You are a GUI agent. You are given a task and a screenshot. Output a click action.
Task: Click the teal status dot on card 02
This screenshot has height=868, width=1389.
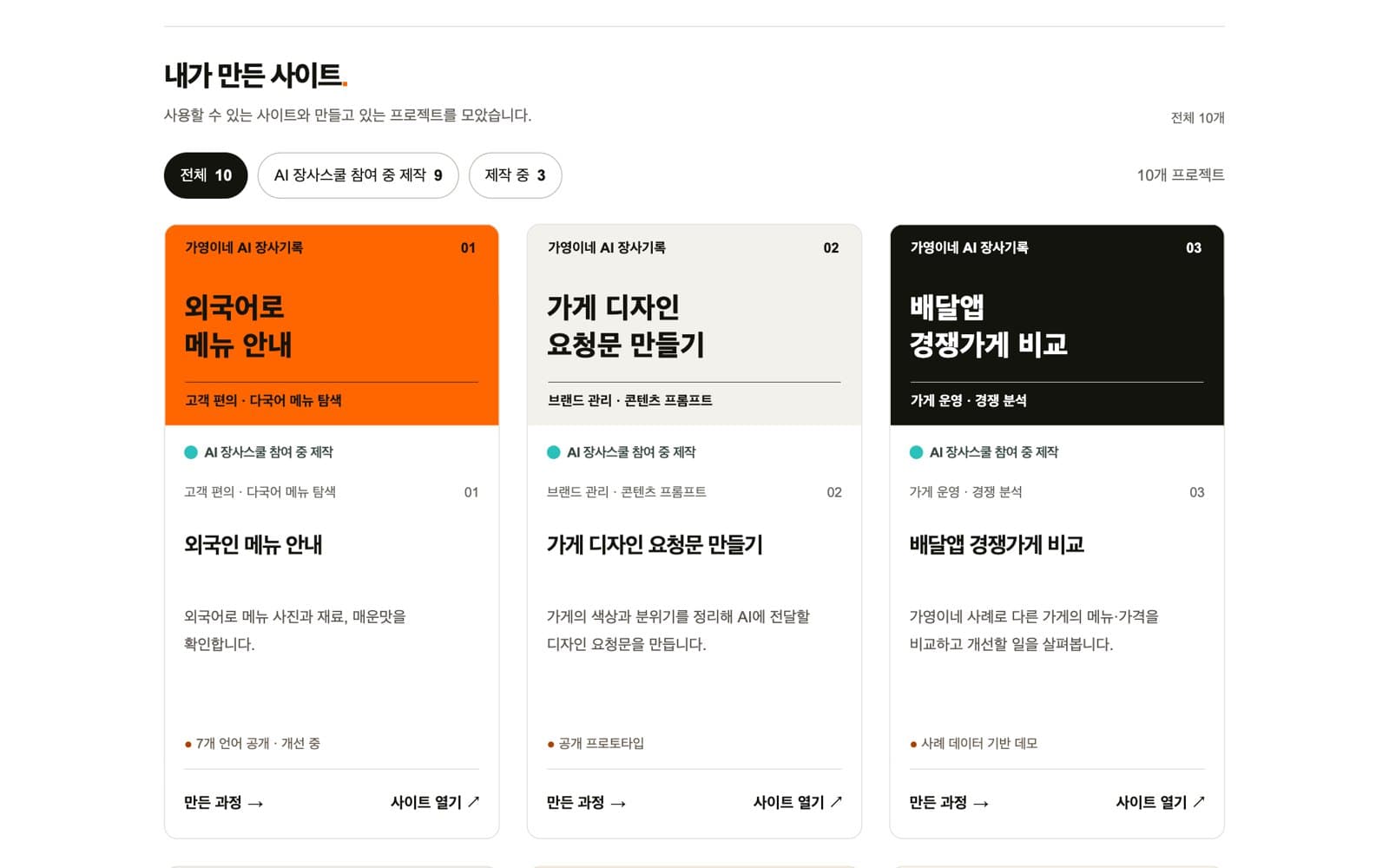click(554, 452)
